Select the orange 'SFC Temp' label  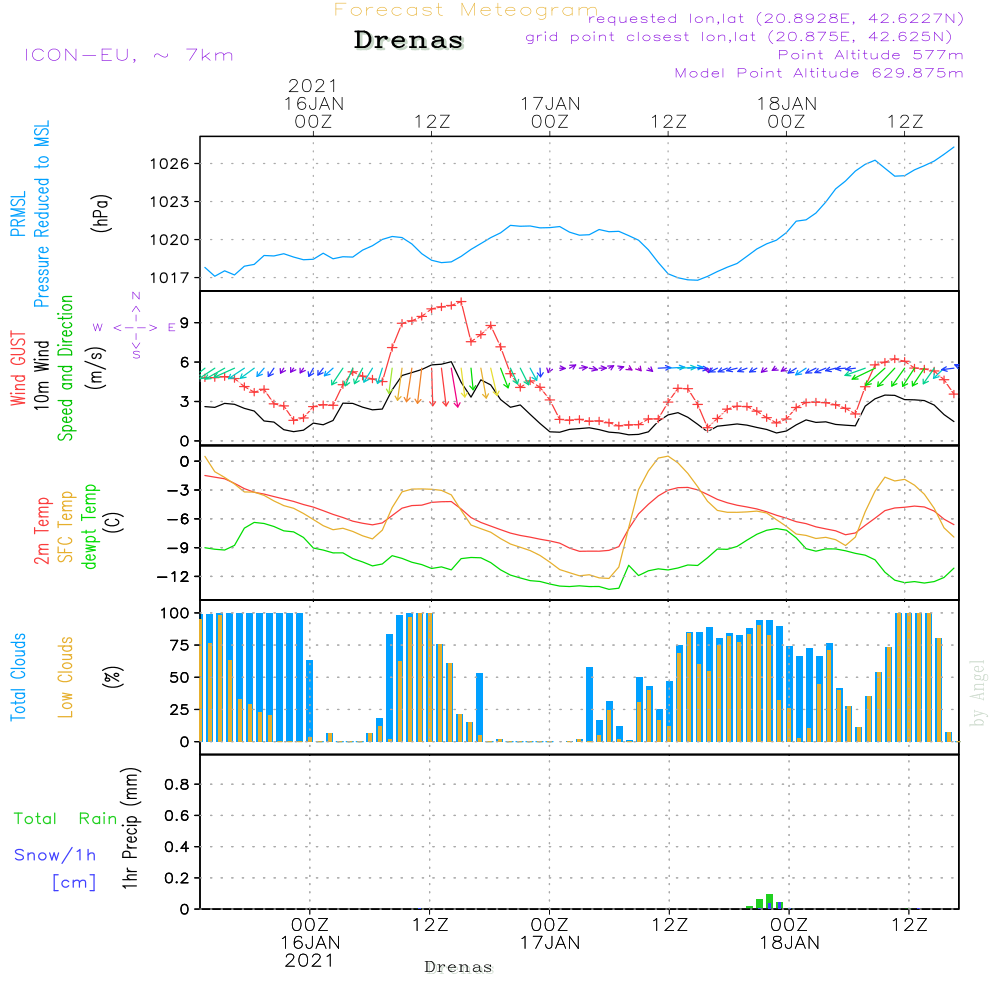tap(66, 527)
